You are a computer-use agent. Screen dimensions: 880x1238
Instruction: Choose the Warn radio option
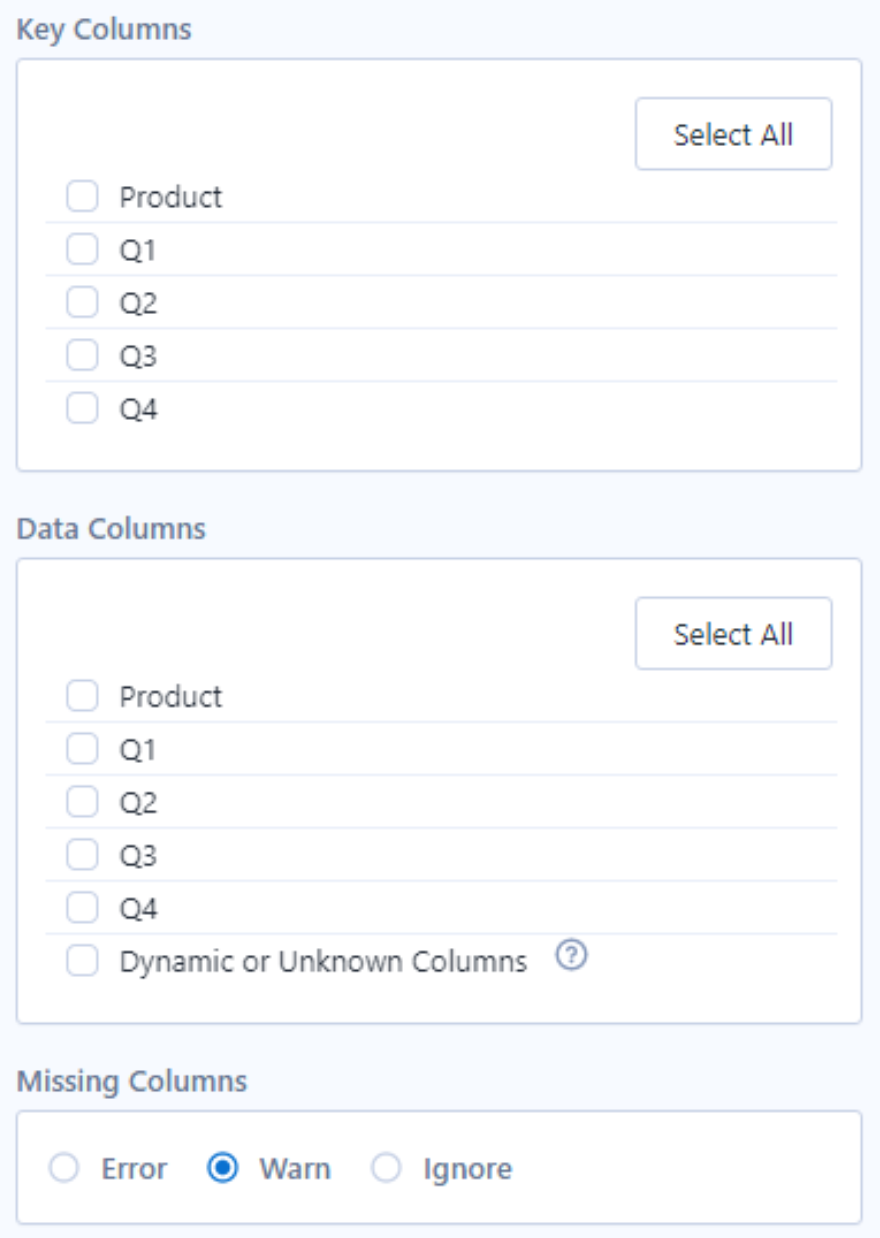pyautogui.click(x=222, y=1168)
